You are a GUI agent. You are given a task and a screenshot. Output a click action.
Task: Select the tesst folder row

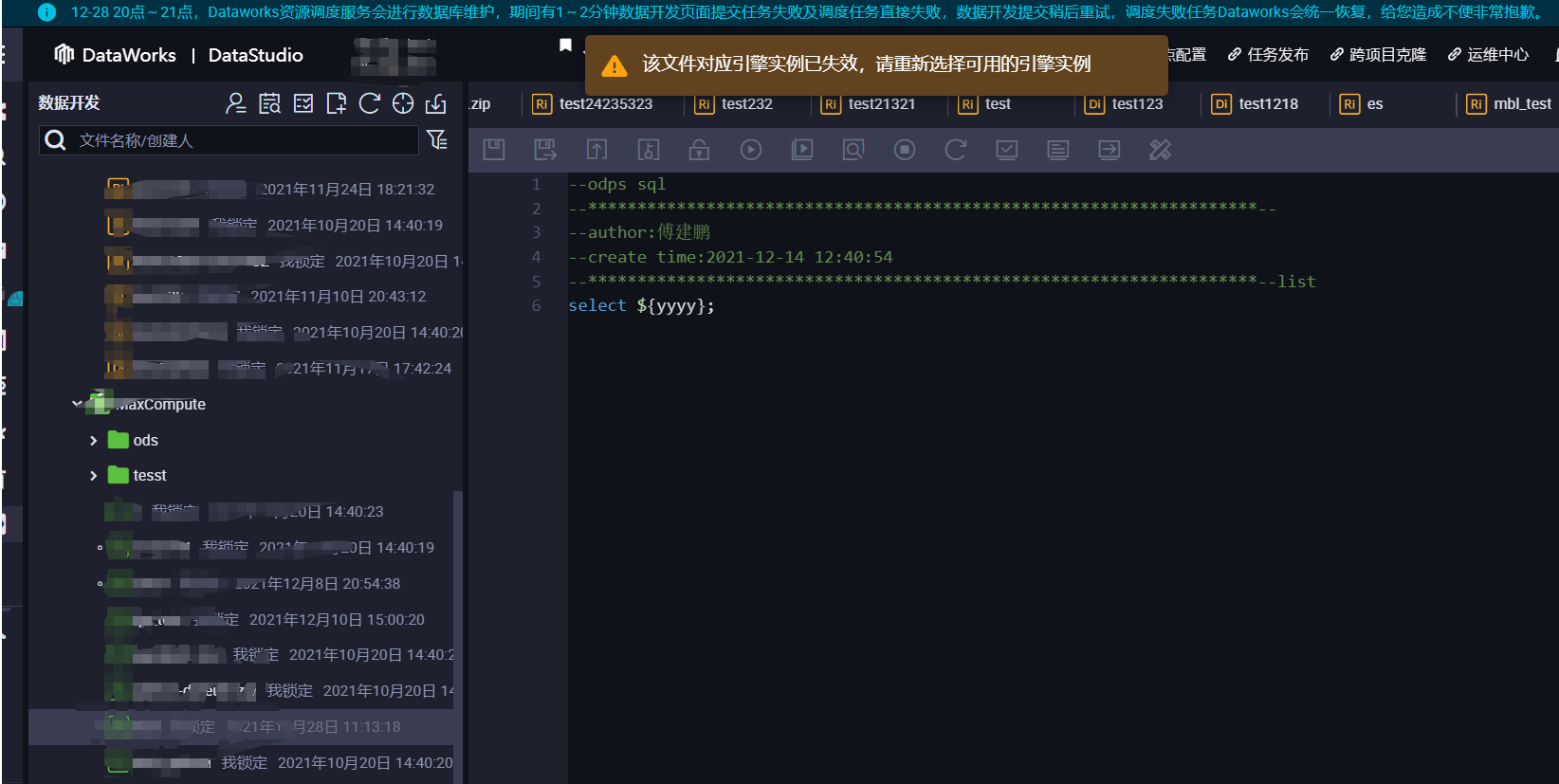click(x=246, y=476)
